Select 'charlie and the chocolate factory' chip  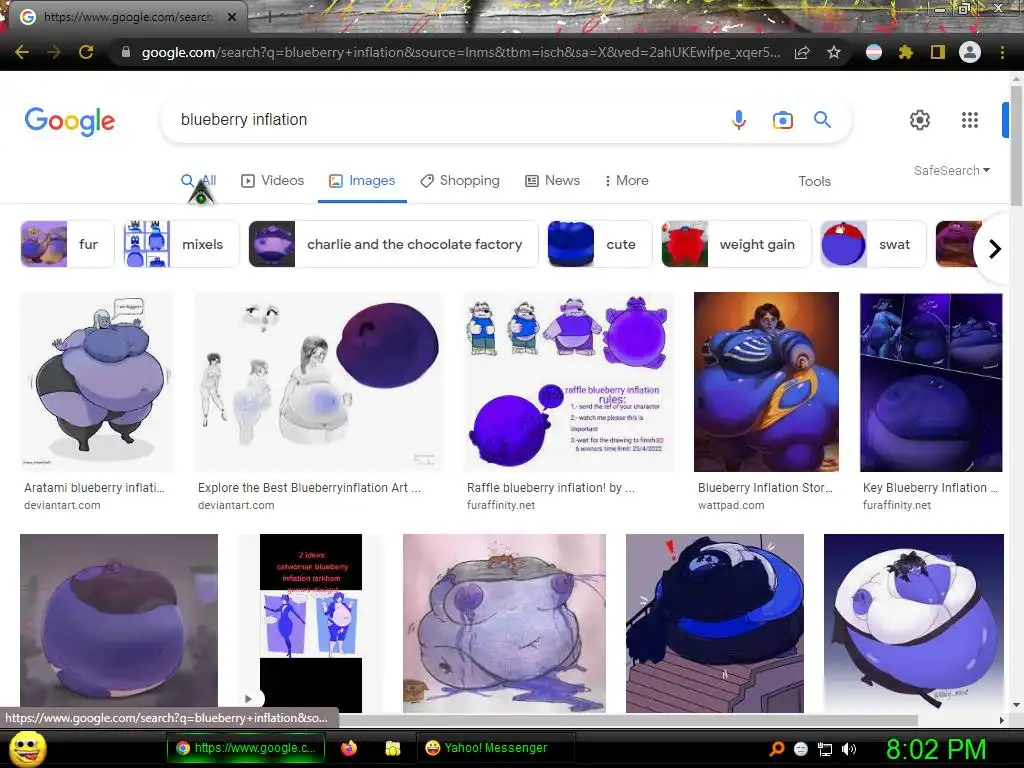tap(393, 244)
